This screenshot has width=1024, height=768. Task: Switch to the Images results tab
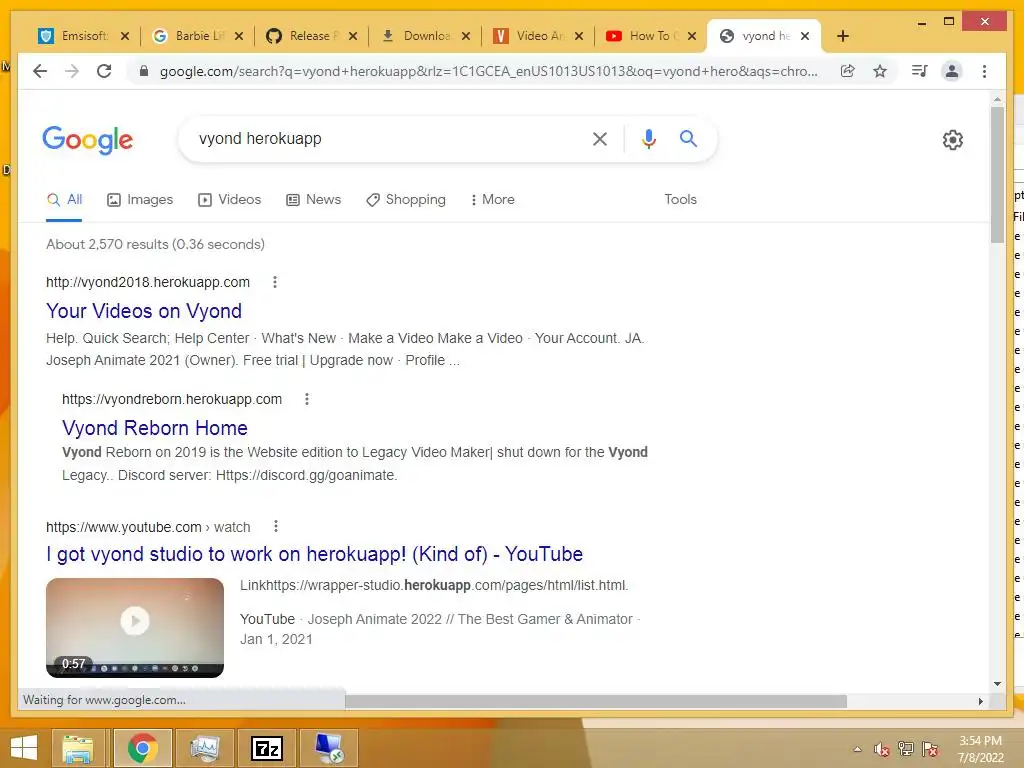[x=140, y=199]
